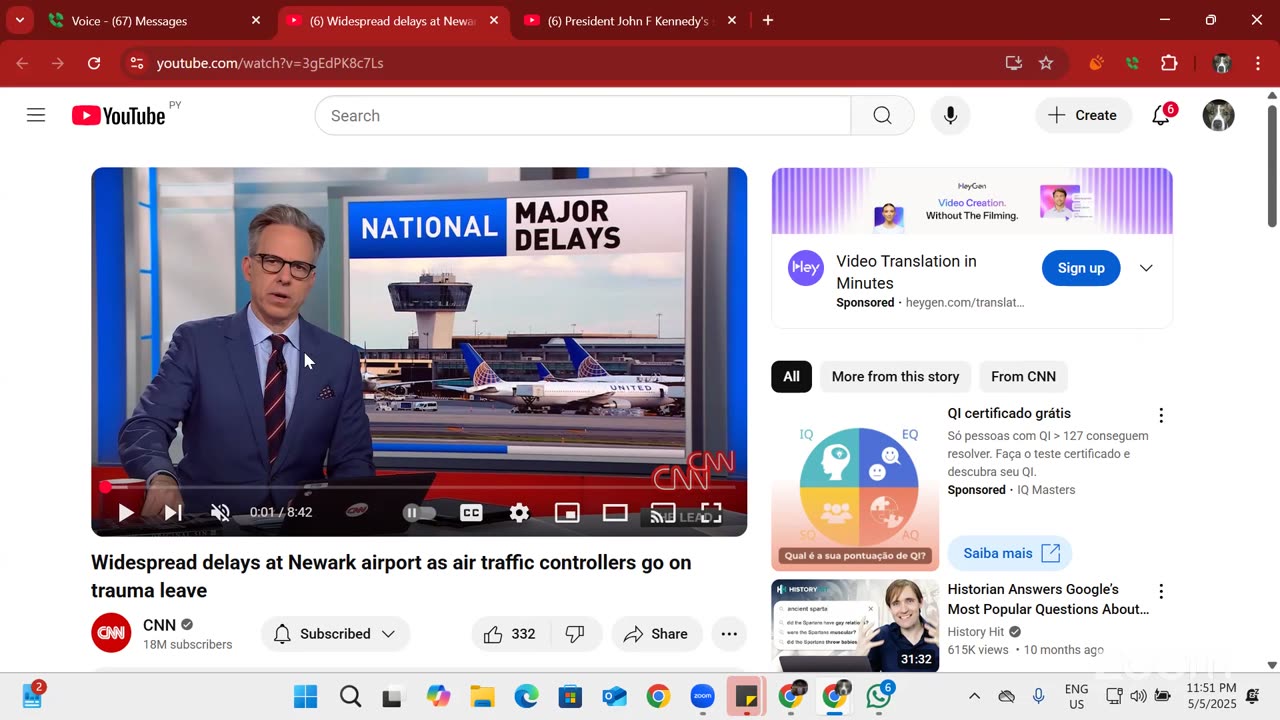This screenshot has width=1280, height=720.
Task: Open options for QI certificado ad
Action: pyautogui.click(x=1161, y=415)
